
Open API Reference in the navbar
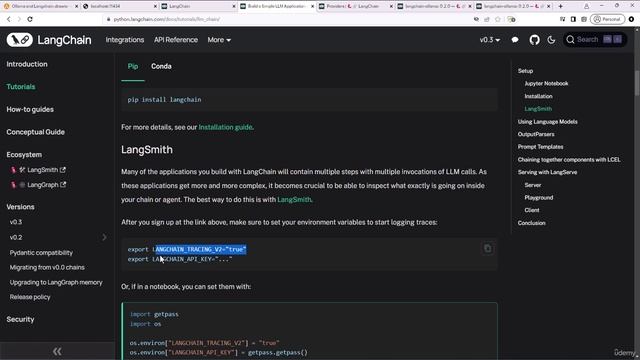176,40
